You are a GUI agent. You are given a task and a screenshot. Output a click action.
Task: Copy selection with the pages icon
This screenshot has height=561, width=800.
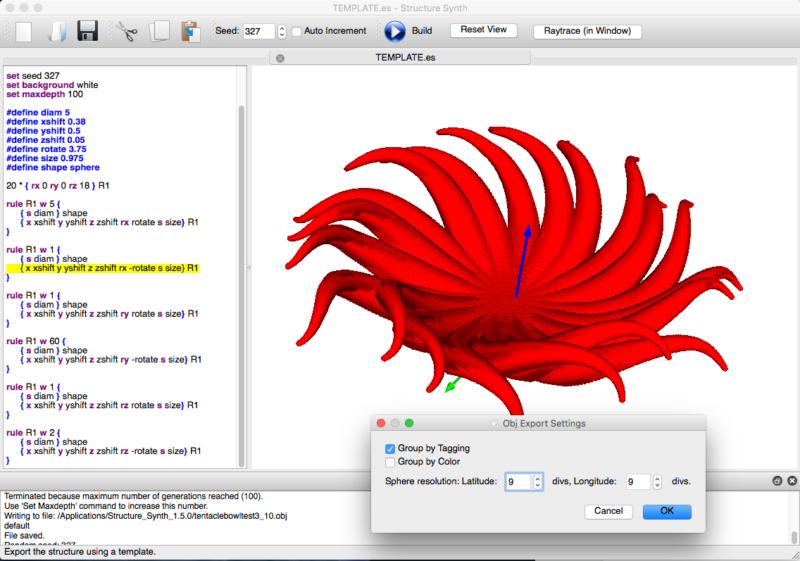tap(159, 31)
